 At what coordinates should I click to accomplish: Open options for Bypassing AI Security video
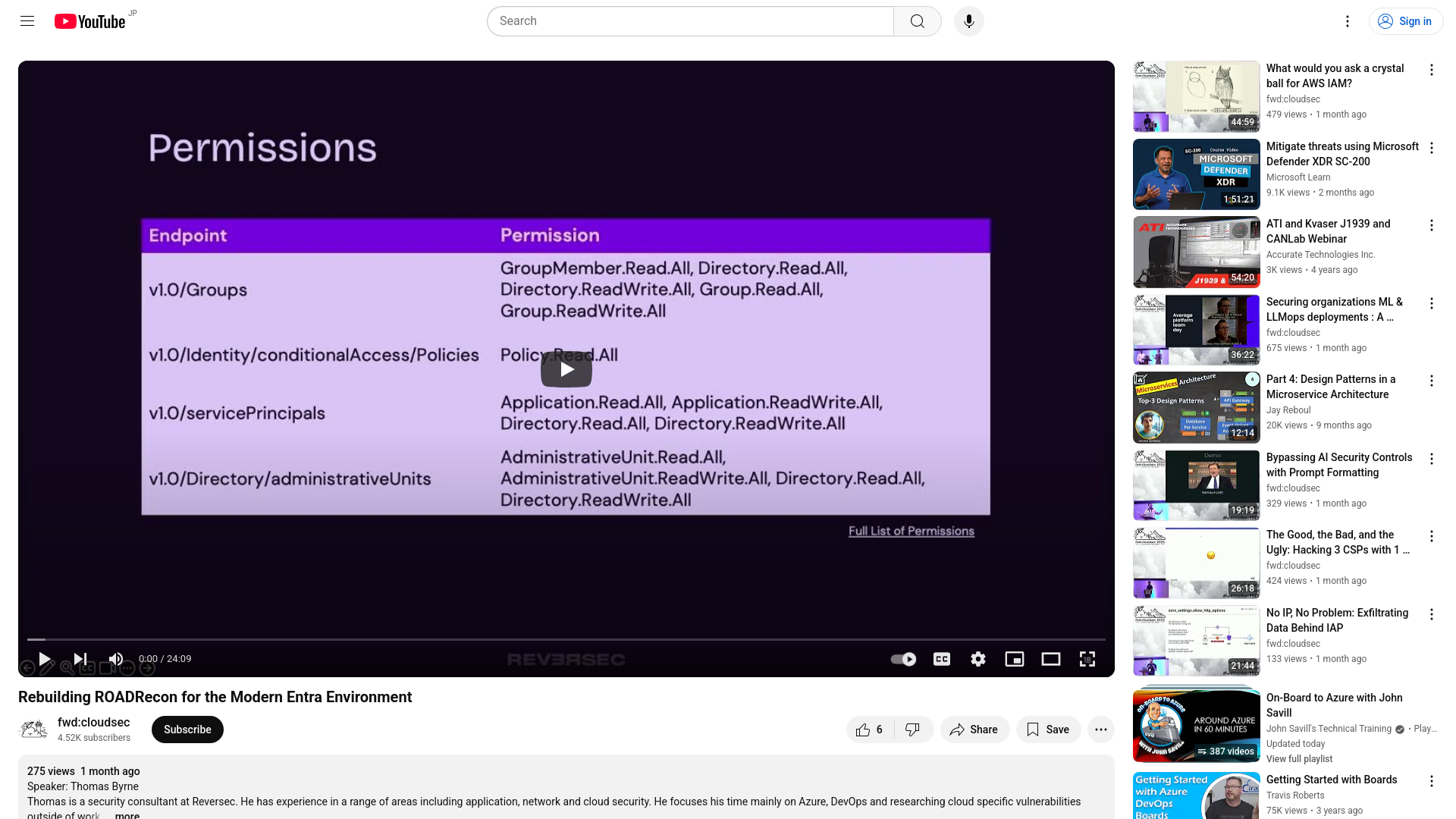click(x=1432, y=459)
